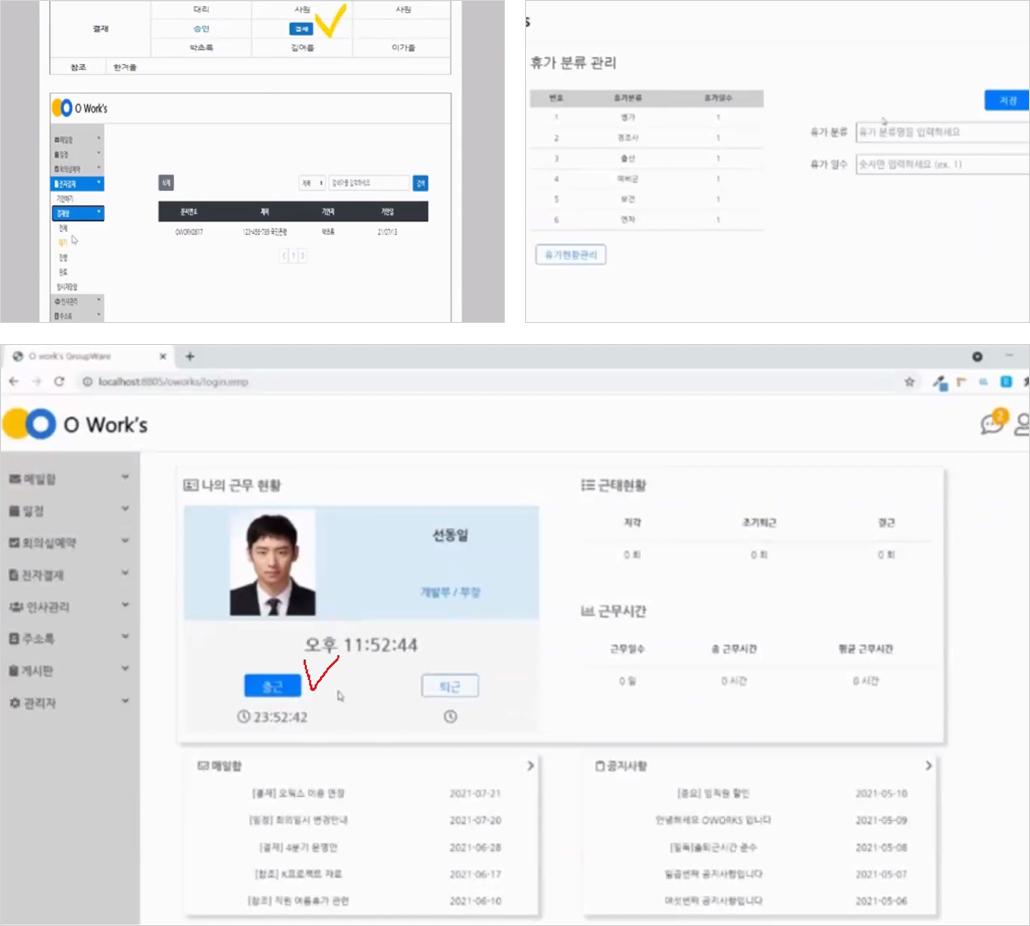Click the 퇴근 button
The height and width of the screenshot is (926, 1030).
point(450,686)
